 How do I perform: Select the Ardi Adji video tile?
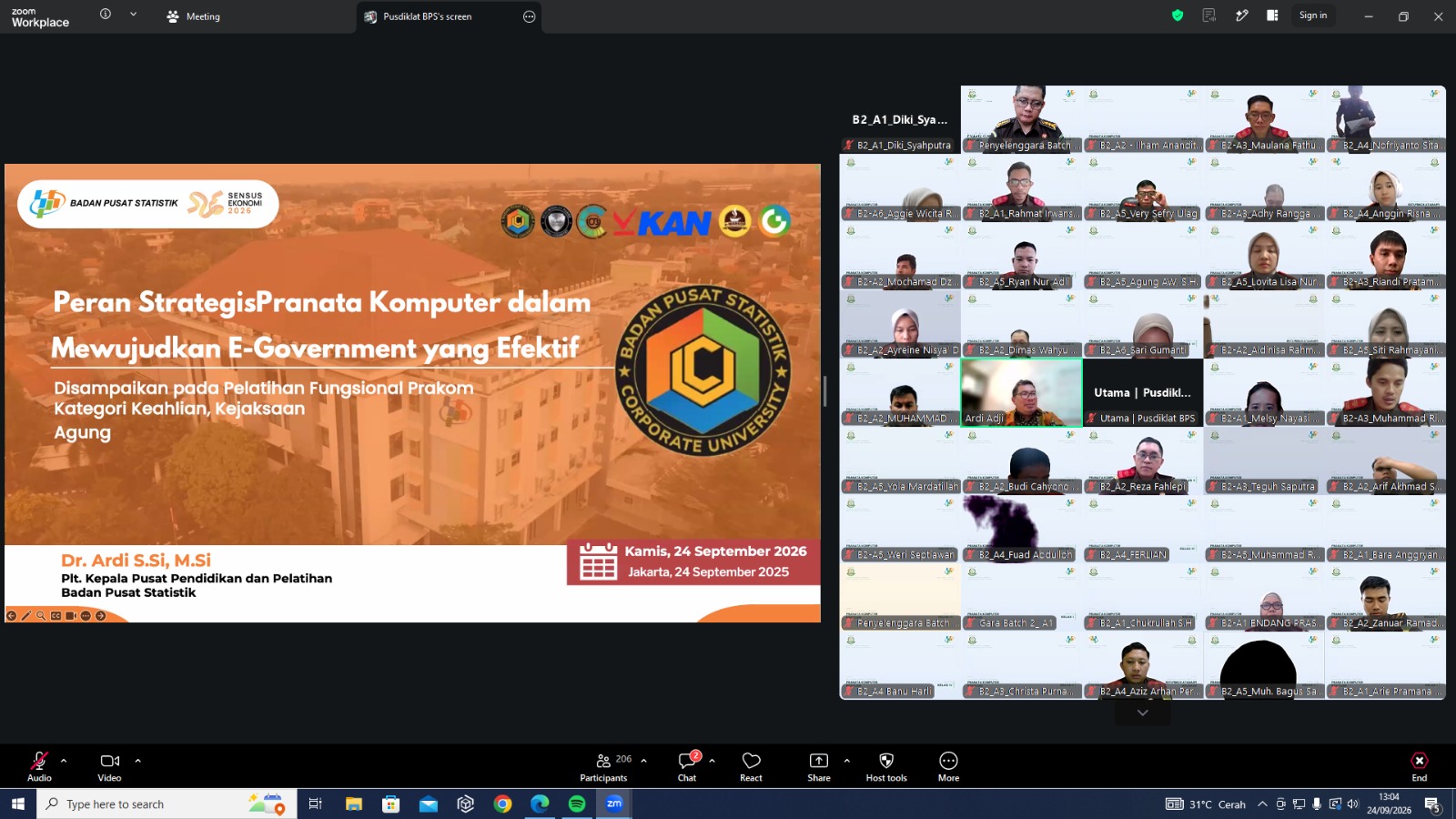click(1022, 392)
